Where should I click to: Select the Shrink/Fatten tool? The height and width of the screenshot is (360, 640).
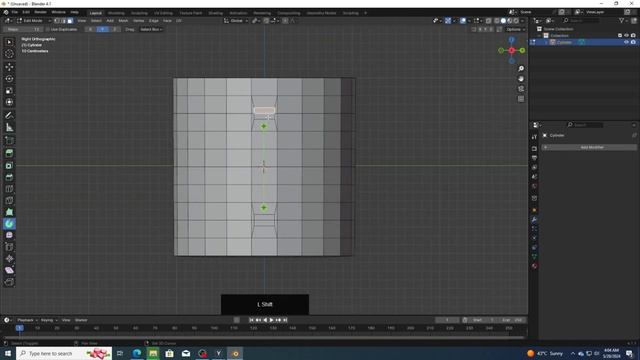tap(9, 259)
